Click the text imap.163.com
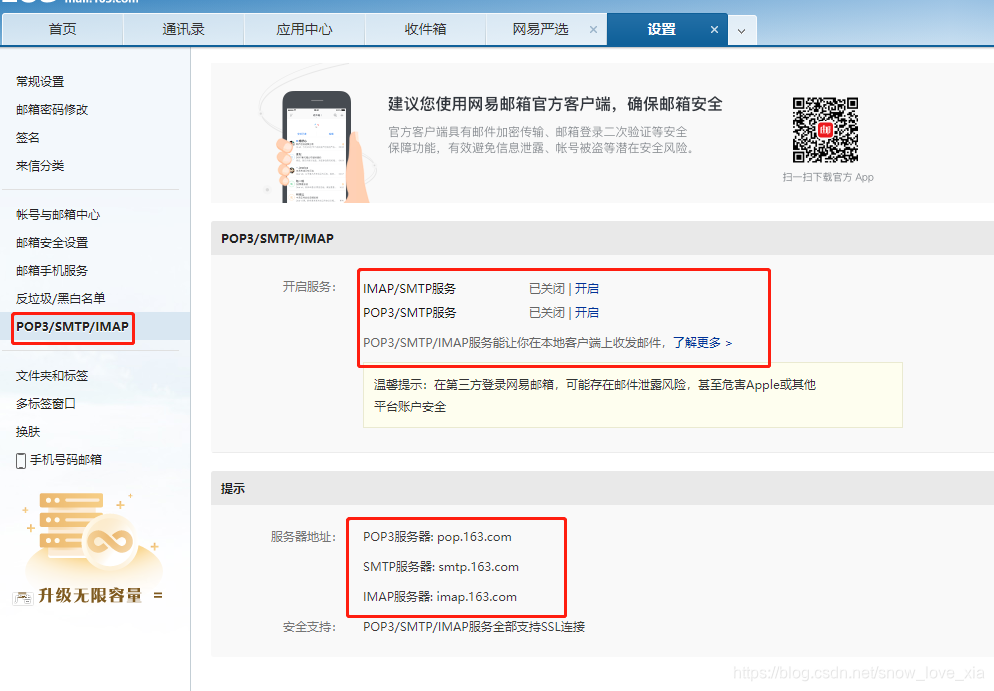 477,597
